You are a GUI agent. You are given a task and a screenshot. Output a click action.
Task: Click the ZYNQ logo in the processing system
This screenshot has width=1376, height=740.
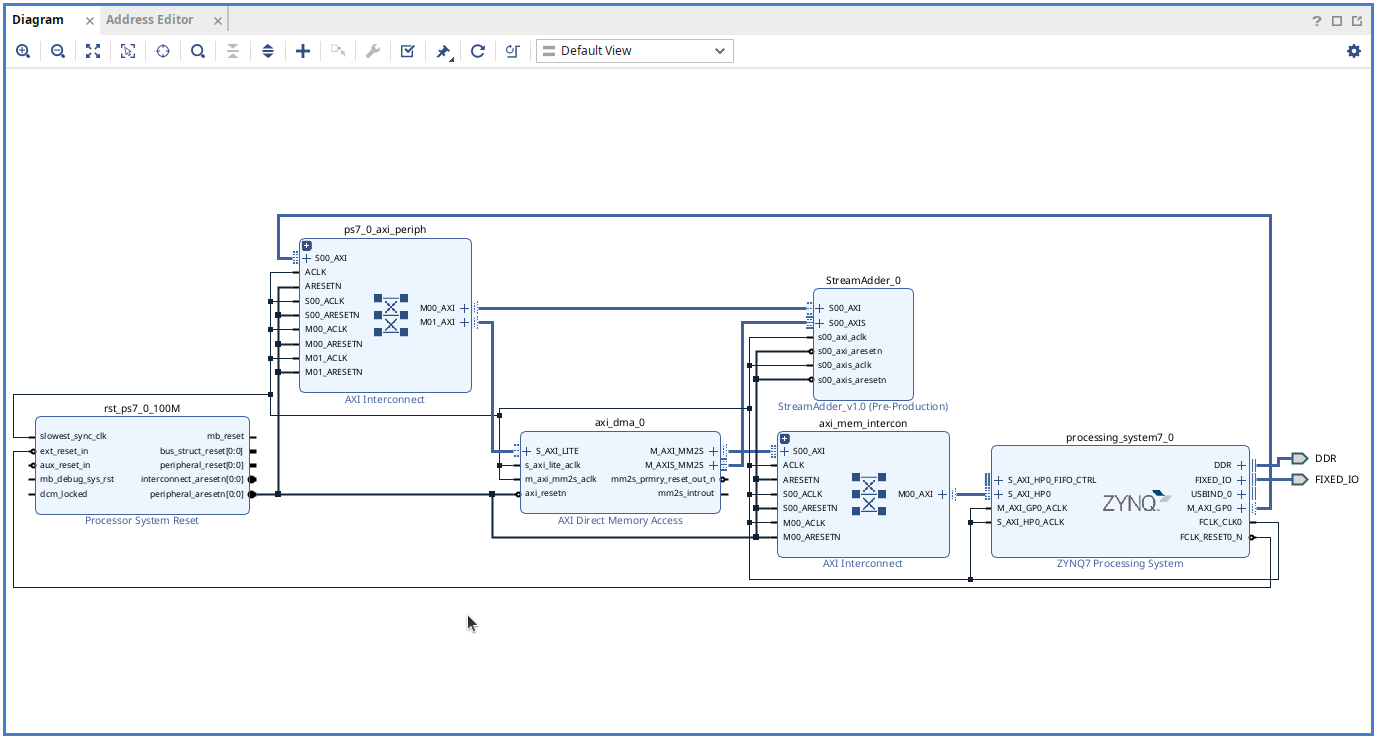(1136, 501)
